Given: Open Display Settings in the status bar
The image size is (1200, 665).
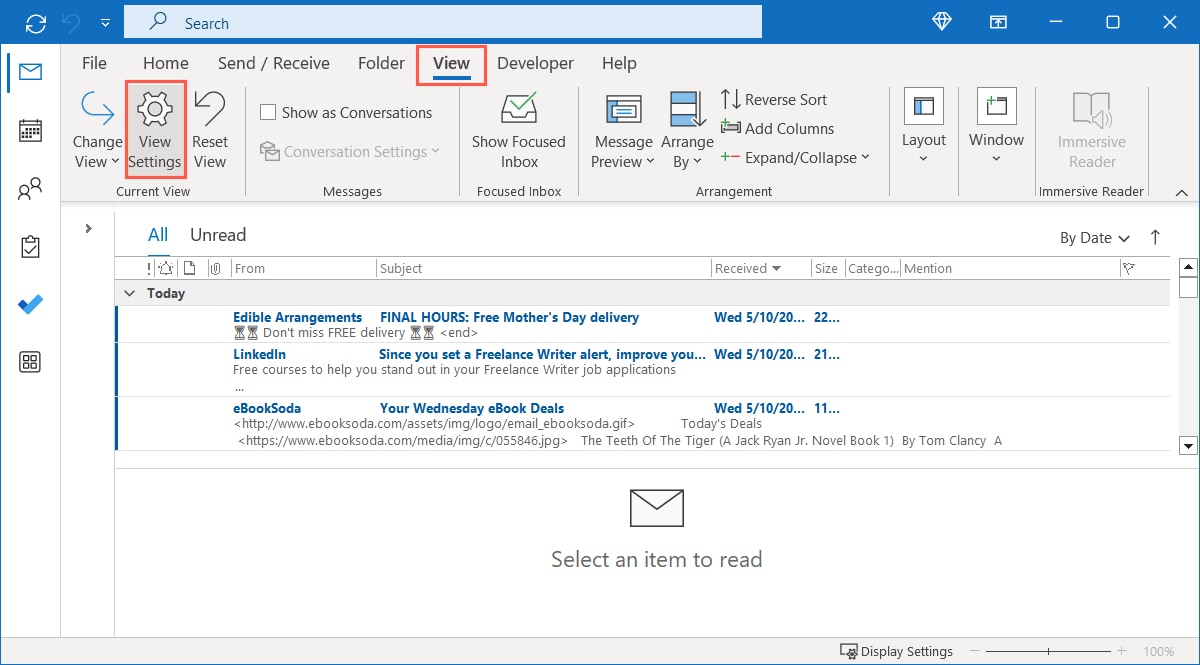Looking at the screenshot, I should point(896,650).
